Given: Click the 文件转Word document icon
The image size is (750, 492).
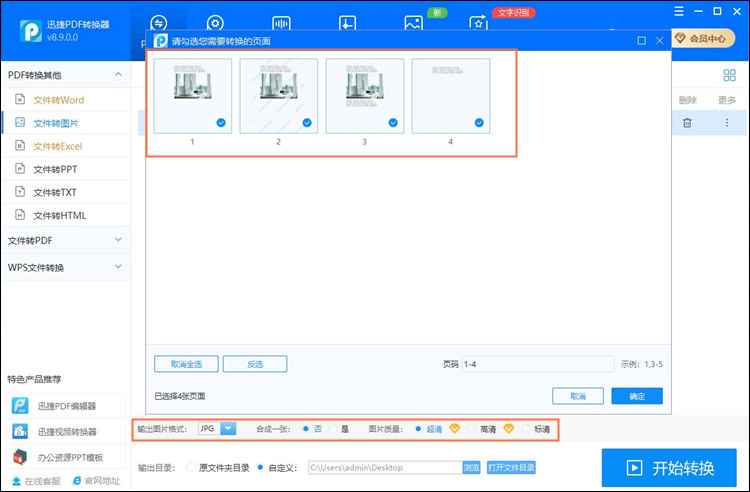Looking at the screenshot, I should pos(20,99).
